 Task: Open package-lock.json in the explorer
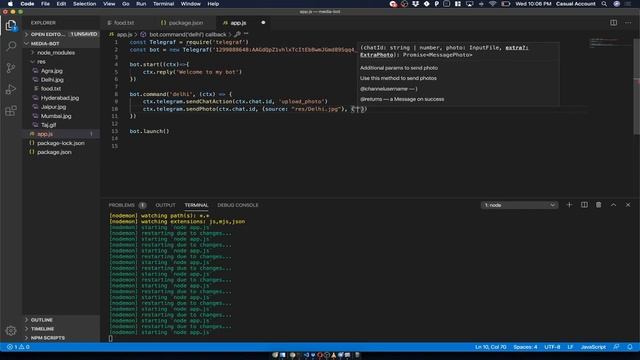(61, 143)
